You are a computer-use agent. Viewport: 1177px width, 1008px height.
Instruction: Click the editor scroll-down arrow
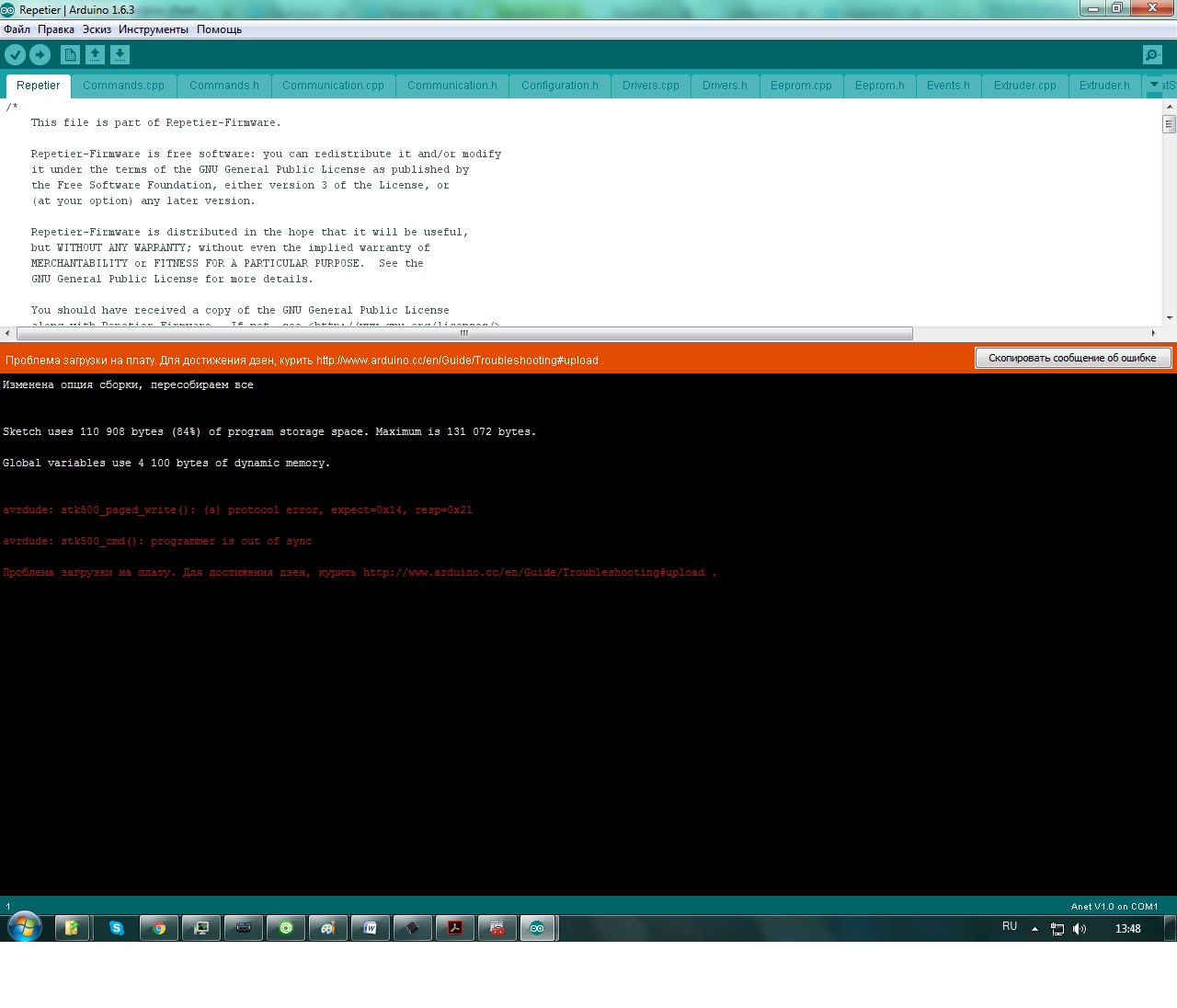1170,318
